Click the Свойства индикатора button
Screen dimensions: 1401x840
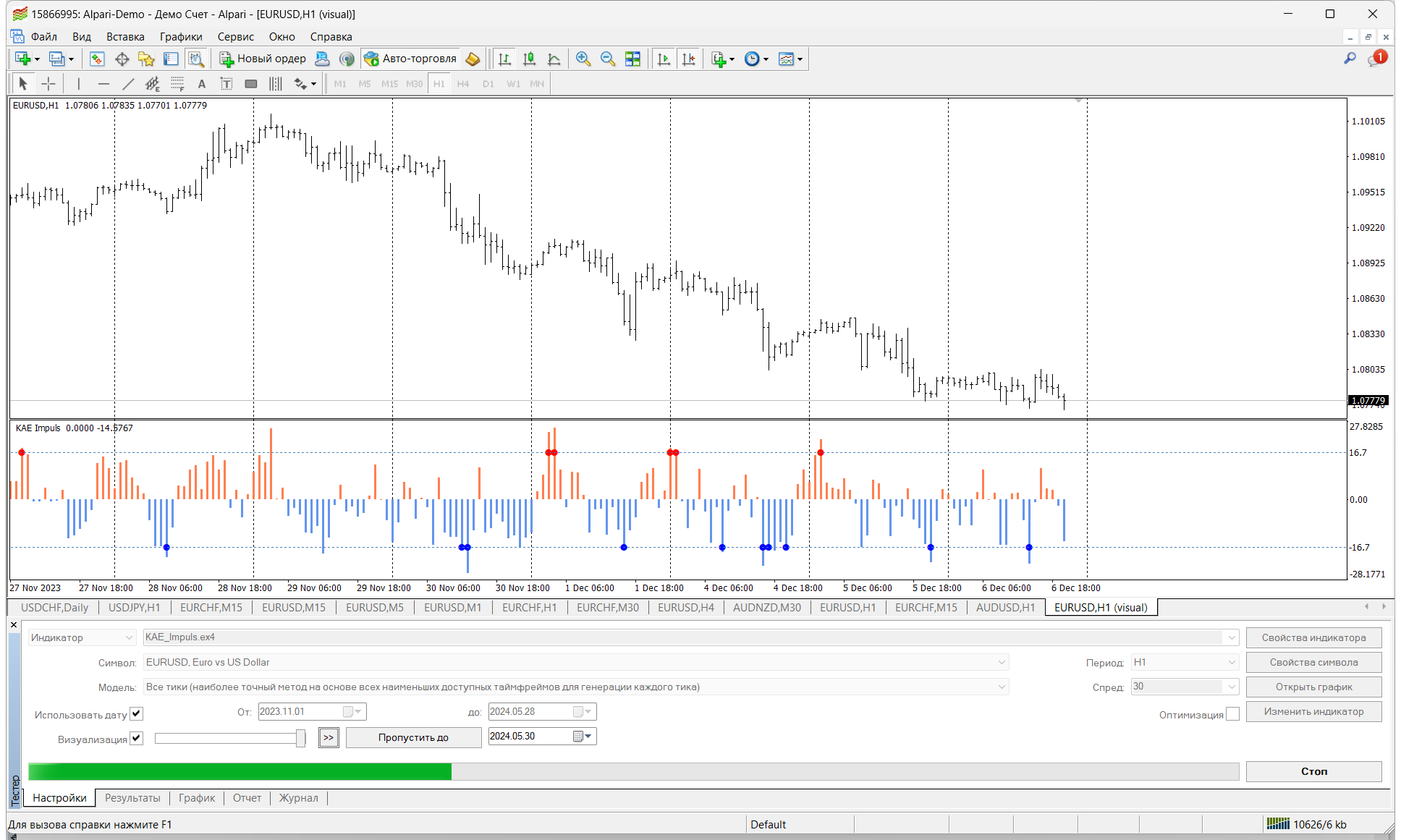[x=1313, y=637]
